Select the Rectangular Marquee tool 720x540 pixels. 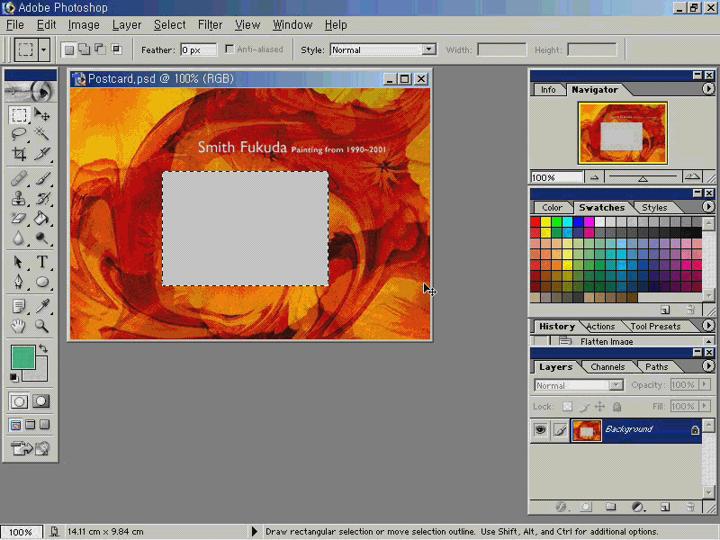pyautogui.click(x=19, y=115)
